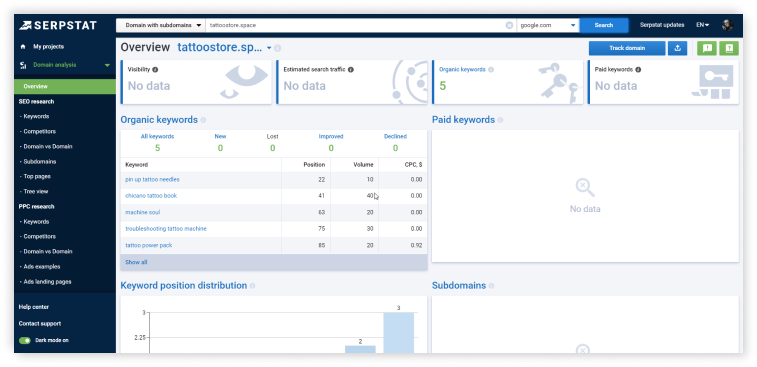Viewport: 757px width, 367px height.
Task: Click info icon next to Organic keywords heading
Action: pos(203,120)
